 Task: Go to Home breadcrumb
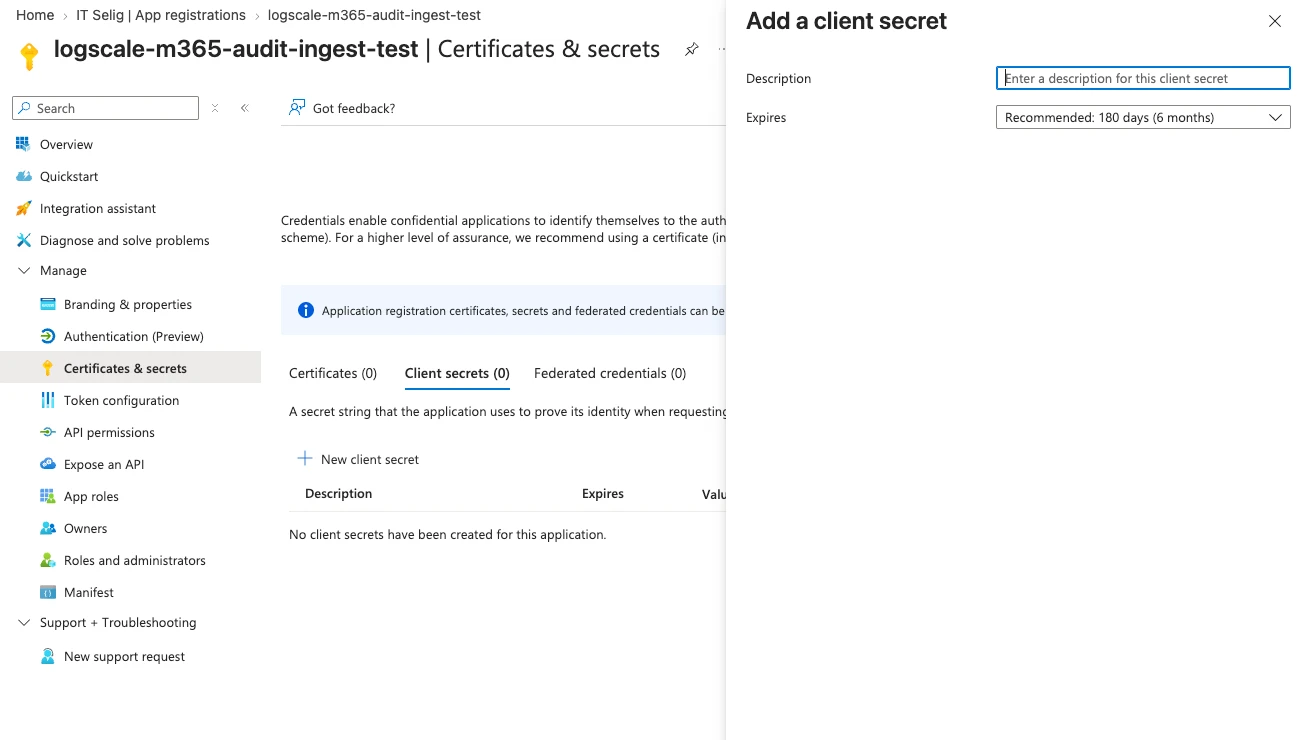coord(35,15)
